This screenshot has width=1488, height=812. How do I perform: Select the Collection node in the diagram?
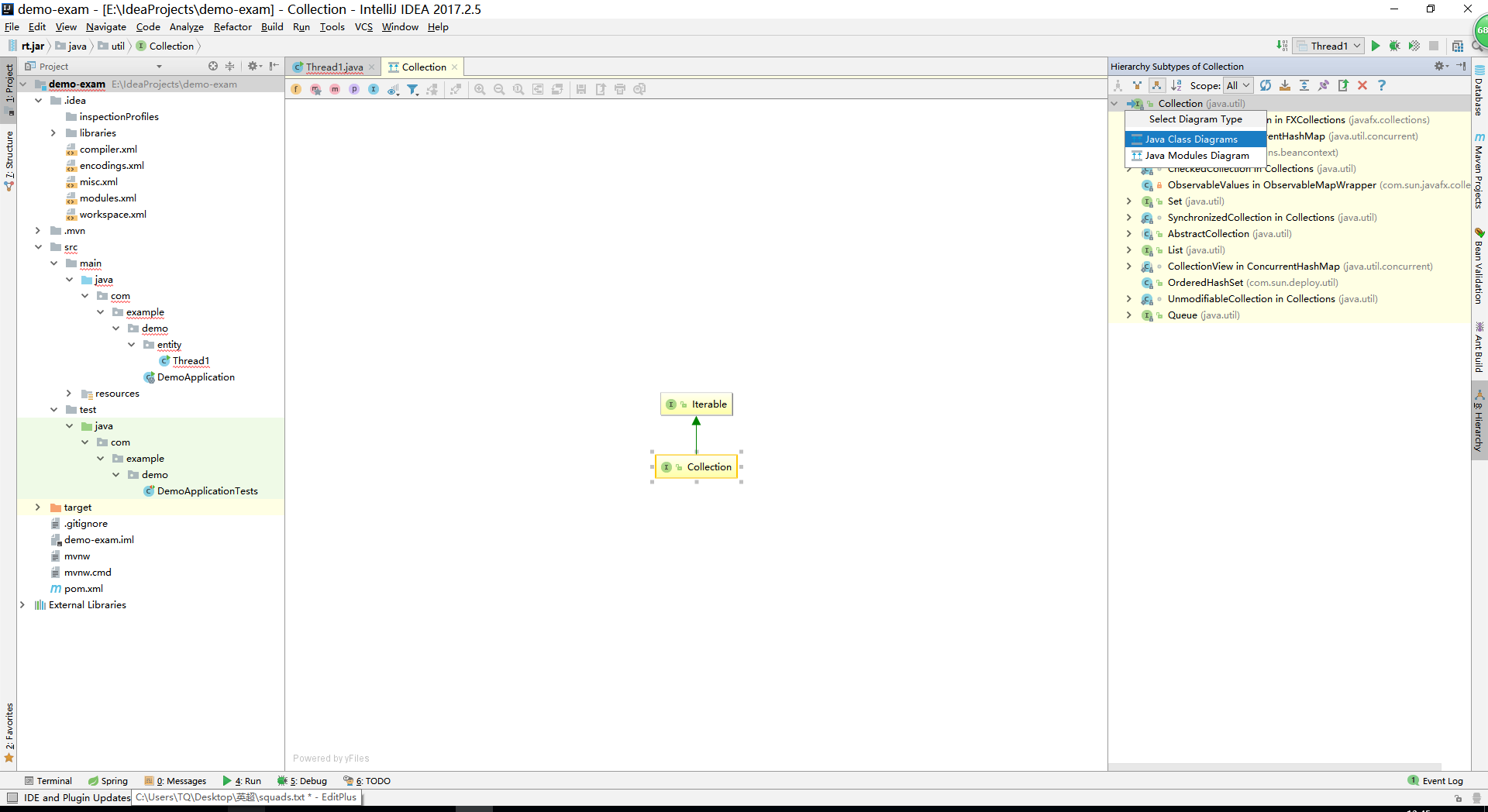click(697, 467)
